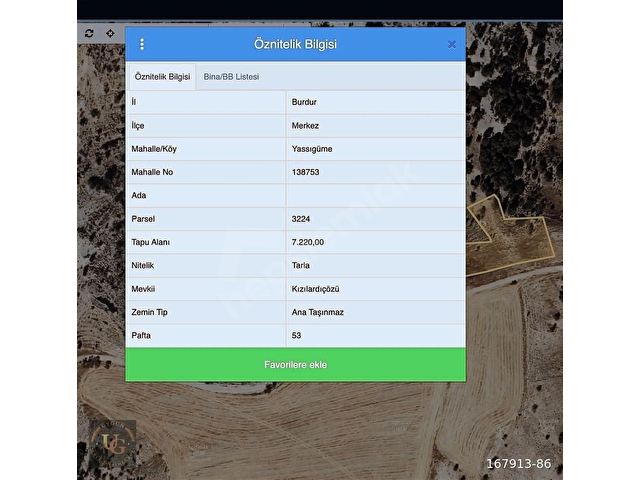Viewport: 640px width, 480px height.
Task: Click the Tapu Alanı label
Action: click(151, 242)
